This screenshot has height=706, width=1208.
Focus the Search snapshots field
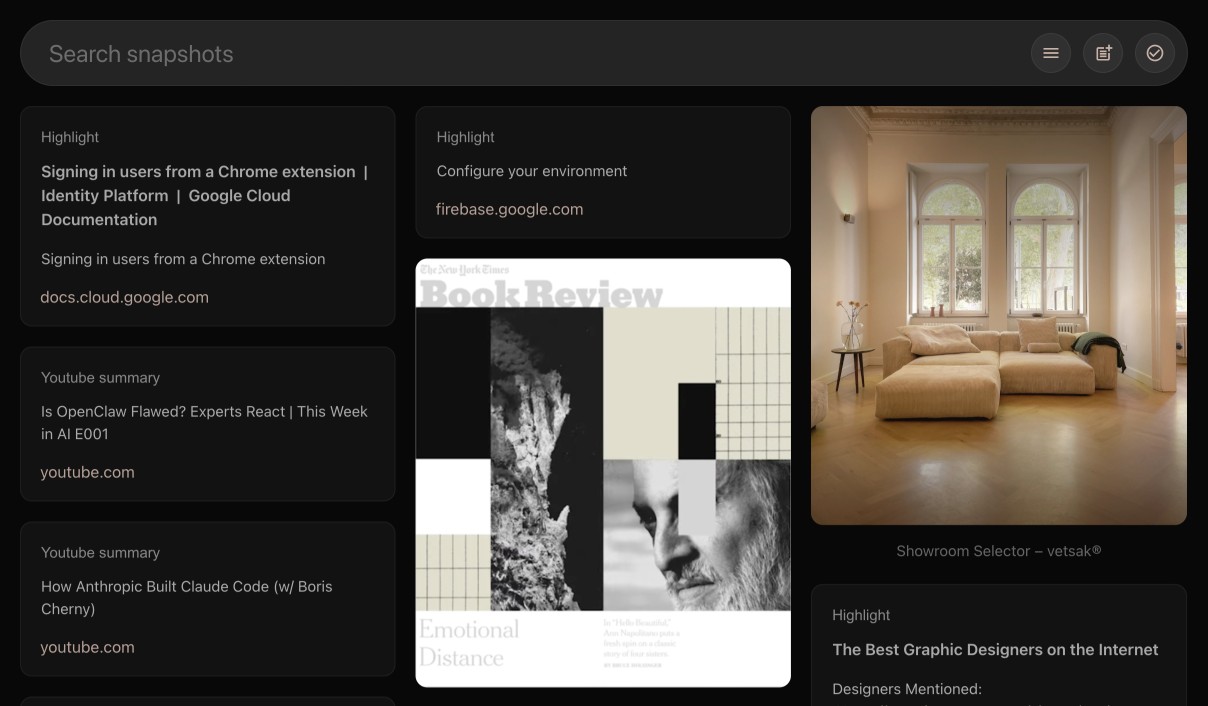point(500,54)
